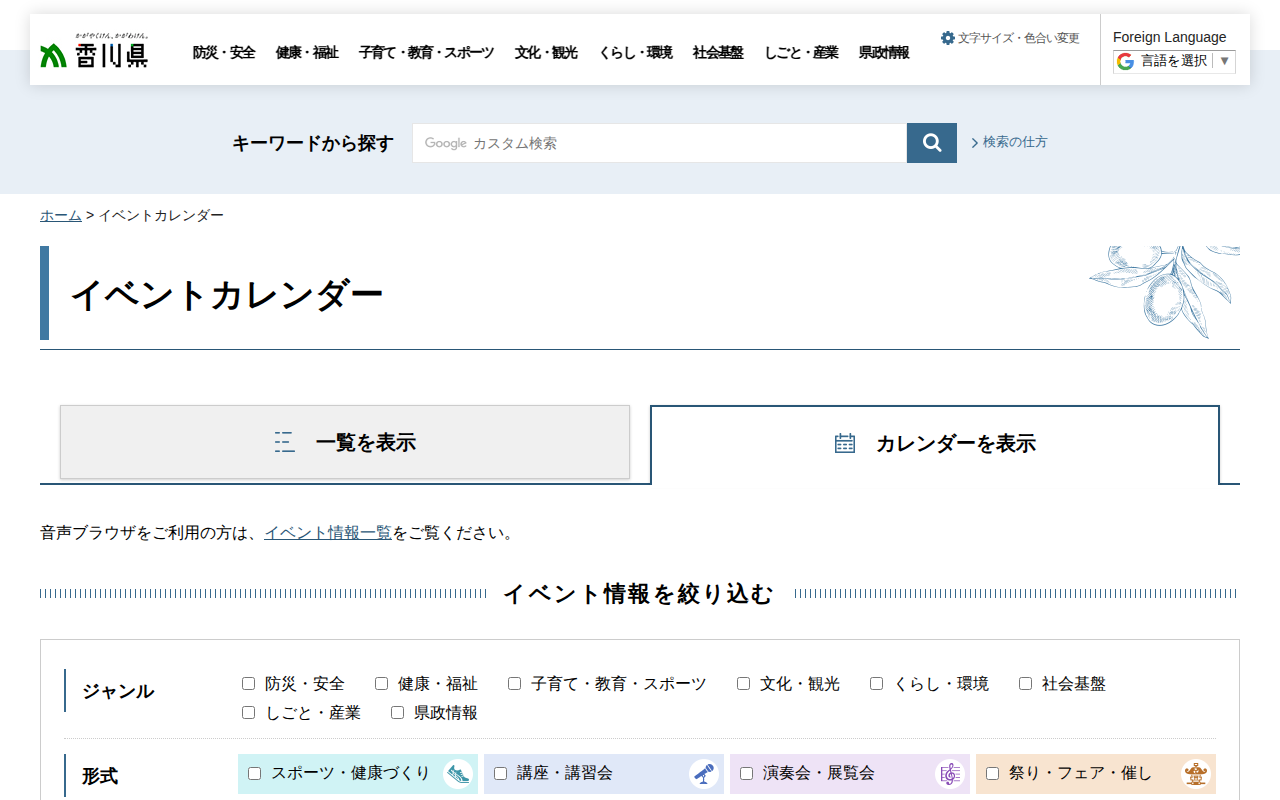Image resolution: width=1280 pixels, height=800 pixels.
Task: Open the 子育て・教育・スポーツ navigation menu
Action: [x=426, y=53]
